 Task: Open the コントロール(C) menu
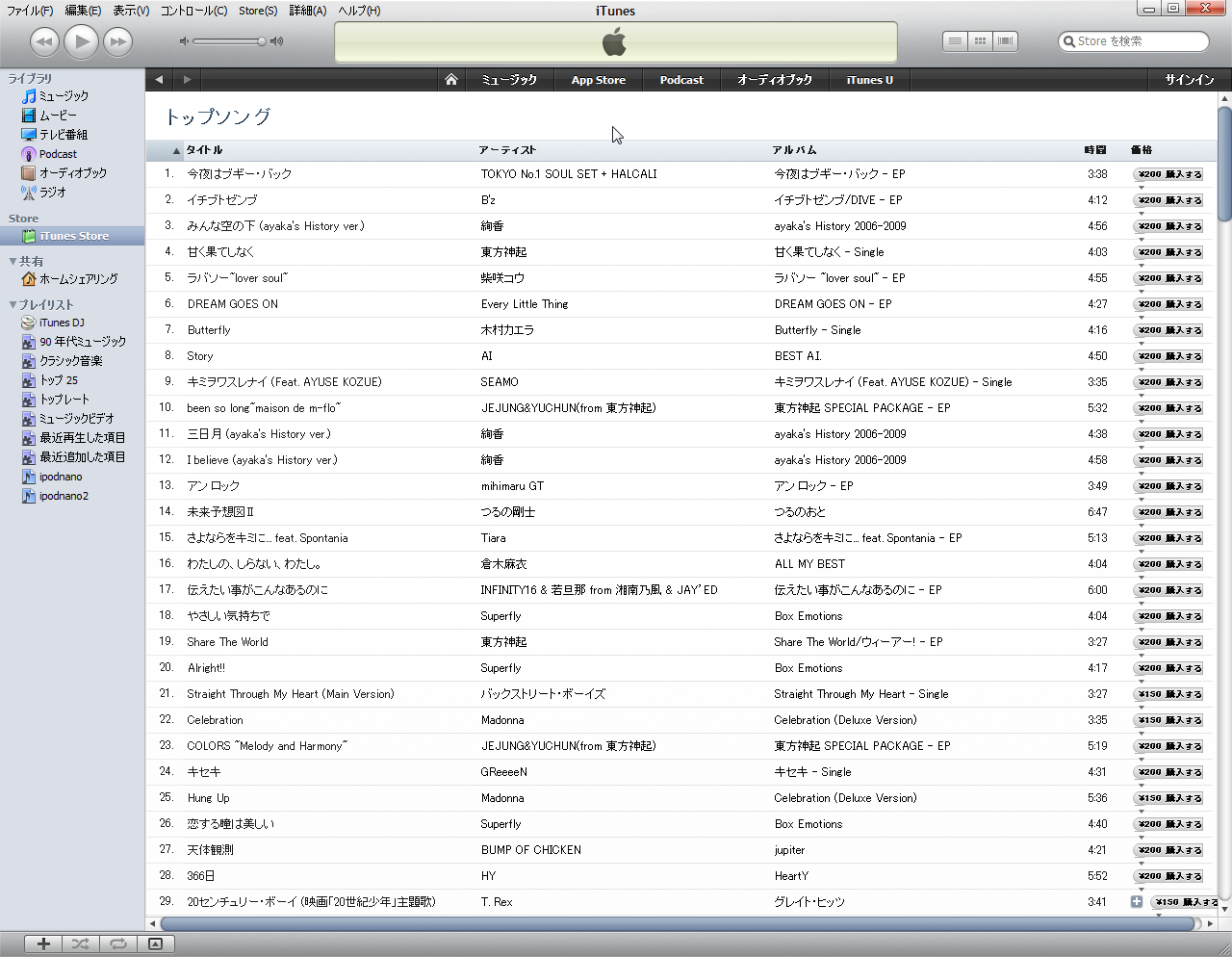(x=193, y=11)
